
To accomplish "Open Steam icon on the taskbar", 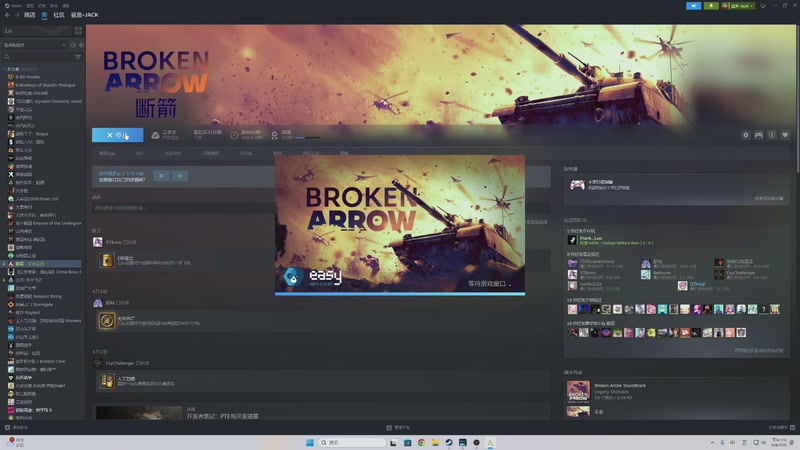I will (x=449, y=442).
